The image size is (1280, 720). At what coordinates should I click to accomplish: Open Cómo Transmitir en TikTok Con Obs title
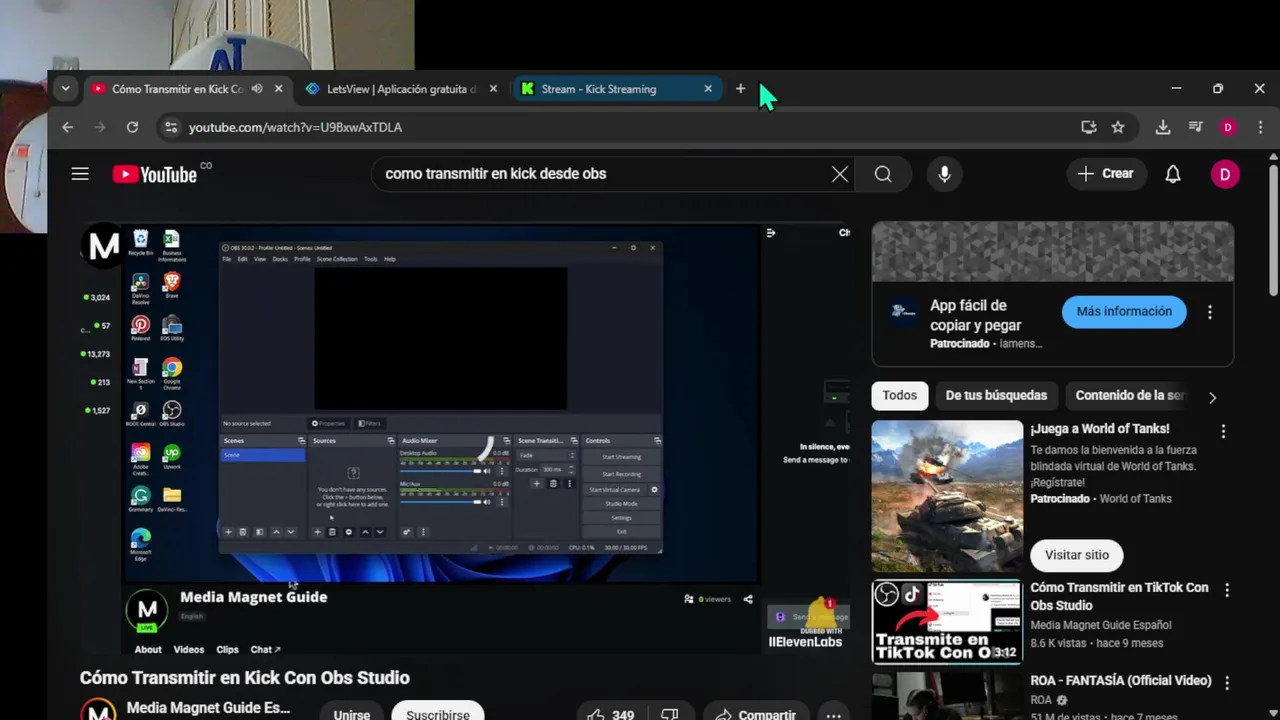click(x=1119, y=596)
